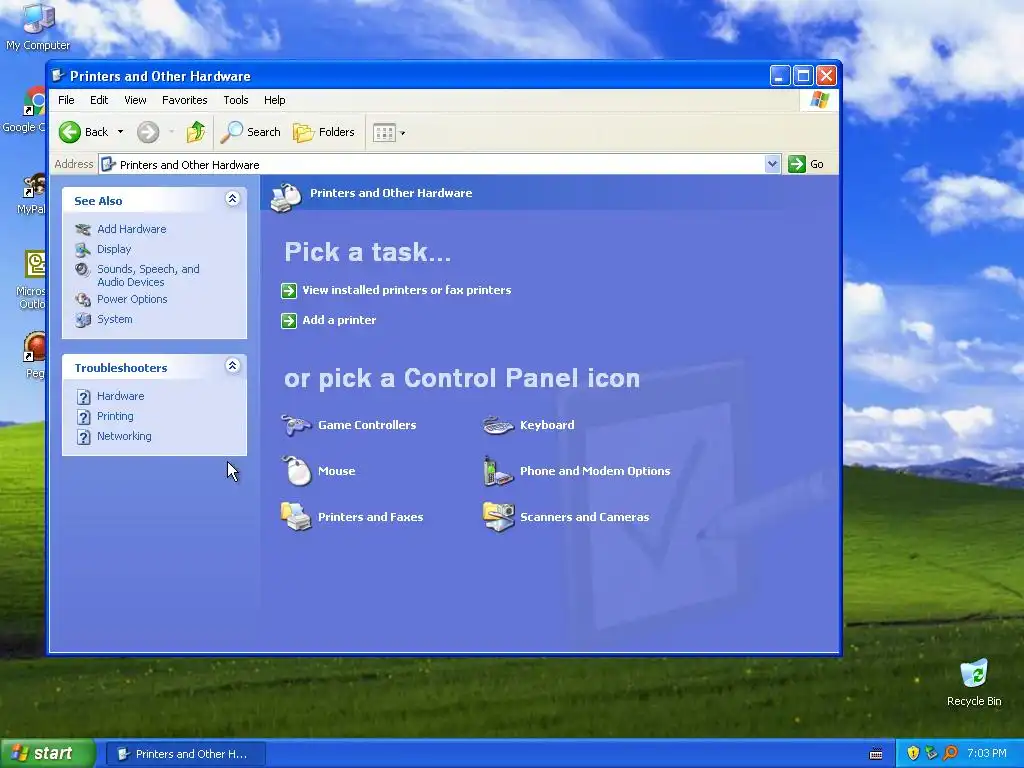Image resolution: width=1024 pixels, height=768 pixels.
Task: Click the Scanners and Cameras icon
Action: tap(498, 517)
